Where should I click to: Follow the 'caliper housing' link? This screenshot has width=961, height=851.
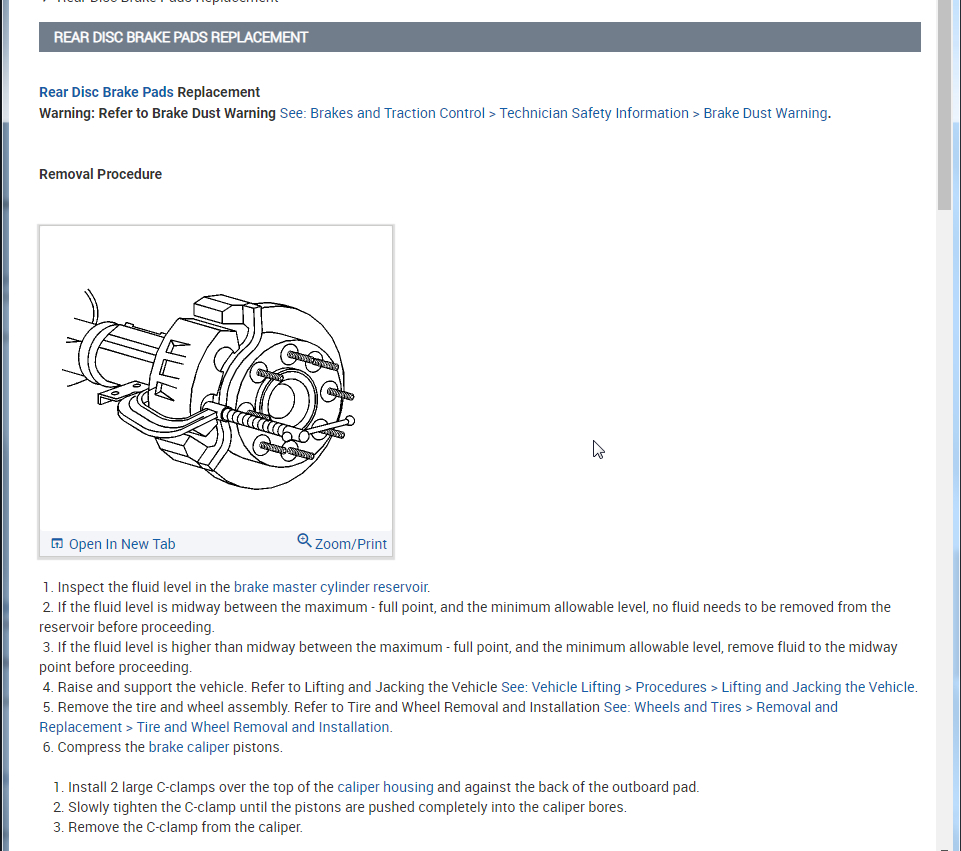pos(385,787)
